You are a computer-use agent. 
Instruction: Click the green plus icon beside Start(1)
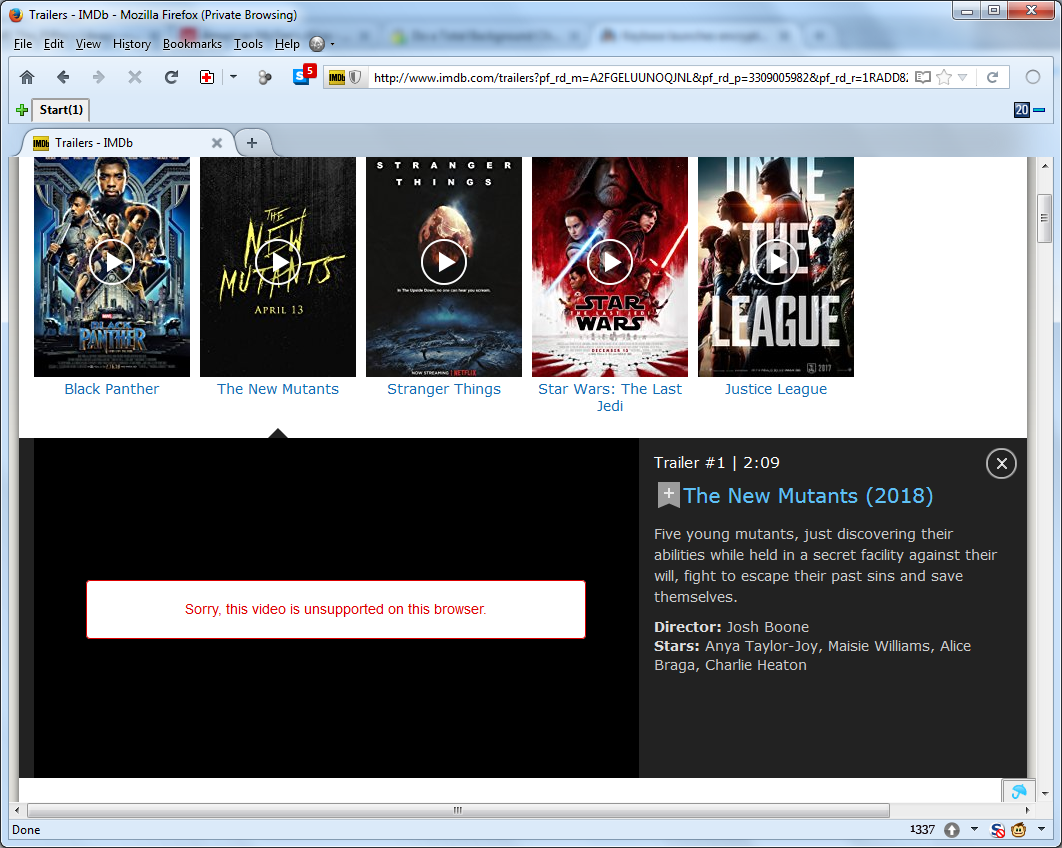(x=22, y=110)
